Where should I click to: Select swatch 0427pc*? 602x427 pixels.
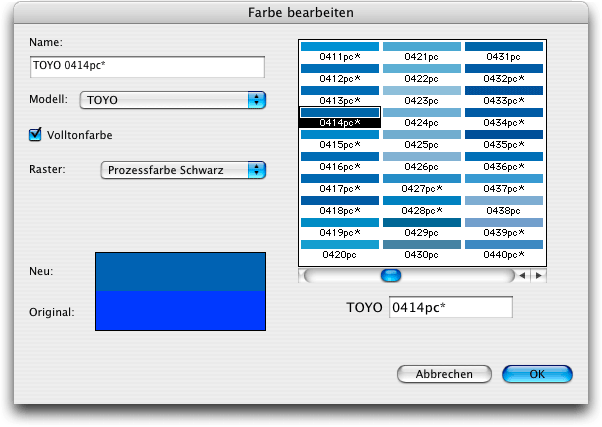click(422, 183)
